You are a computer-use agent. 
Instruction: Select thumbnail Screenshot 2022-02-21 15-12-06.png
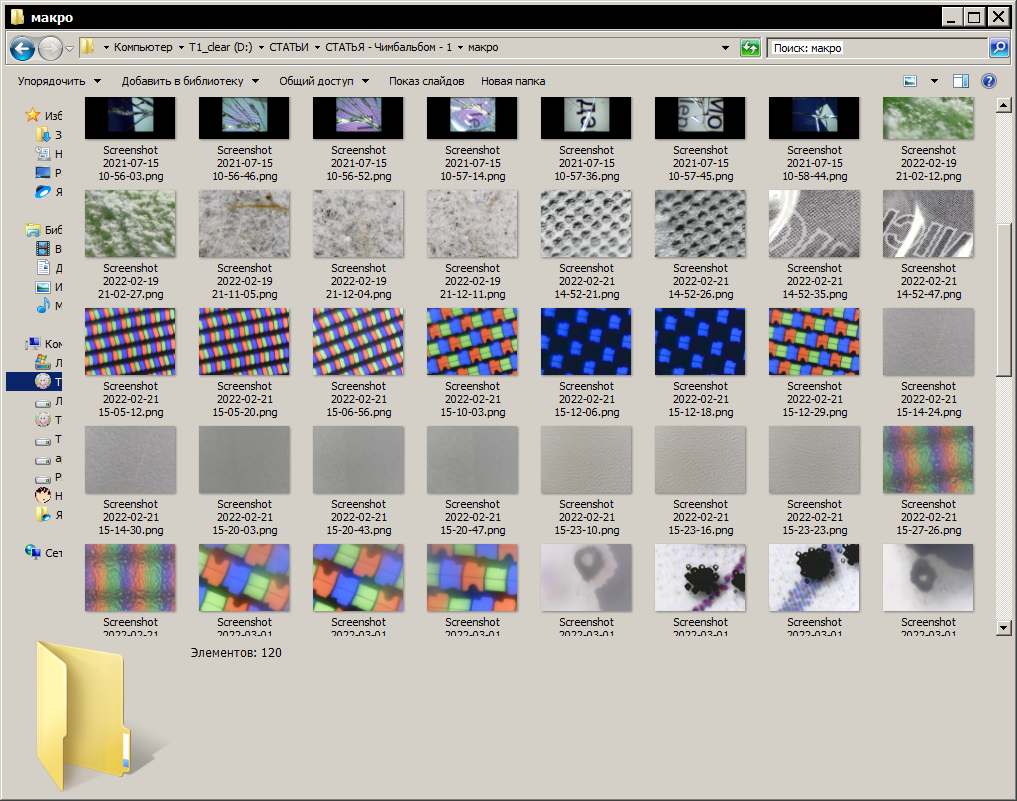pos(586,341)
